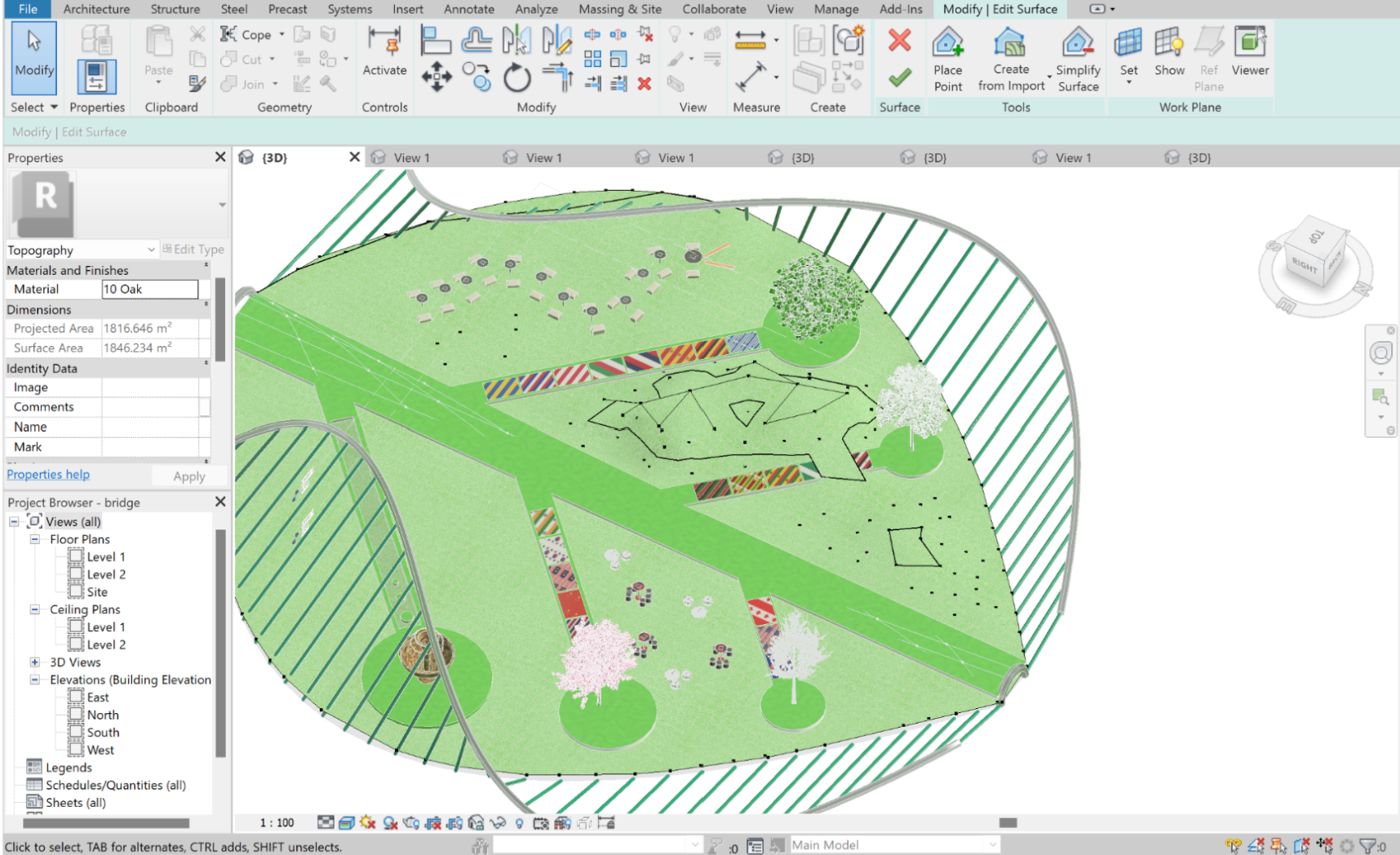Click the Material field showing 10 Oak
Image resolution: width=1400 pixels, height=855 pixels.
coord(150,289)
